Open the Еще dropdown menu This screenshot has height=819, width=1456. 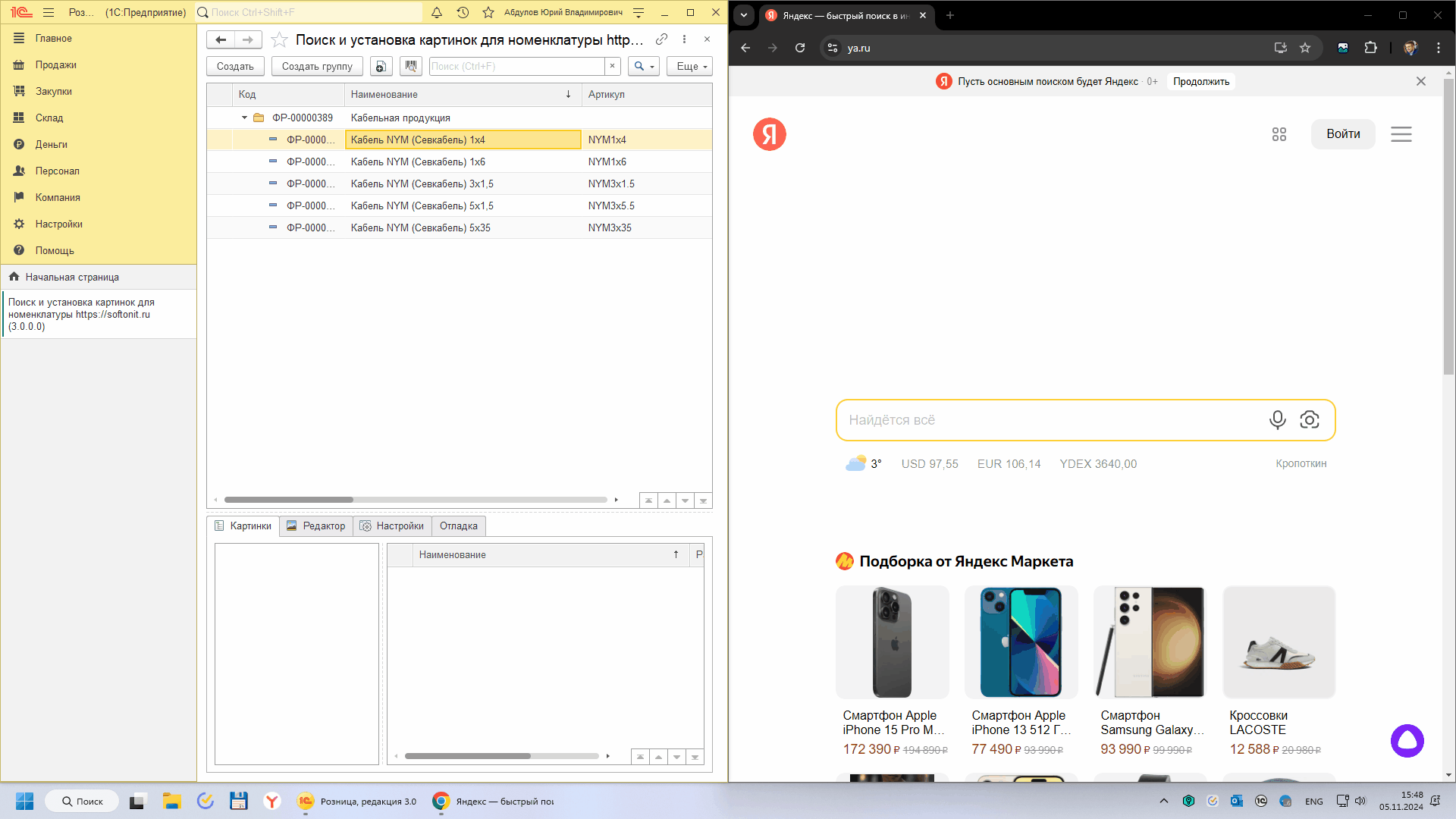(690, 66)
